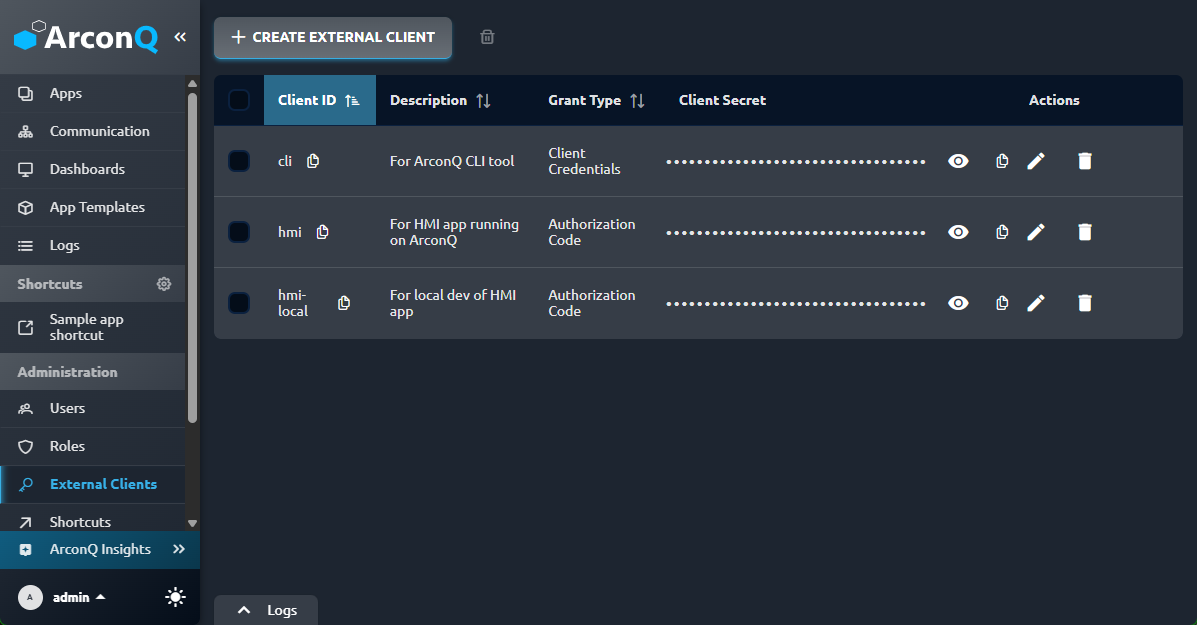Click Authorization Code in the hmi row
Viewport: 1197px width, 625px height.
click(x=592, y=232)
